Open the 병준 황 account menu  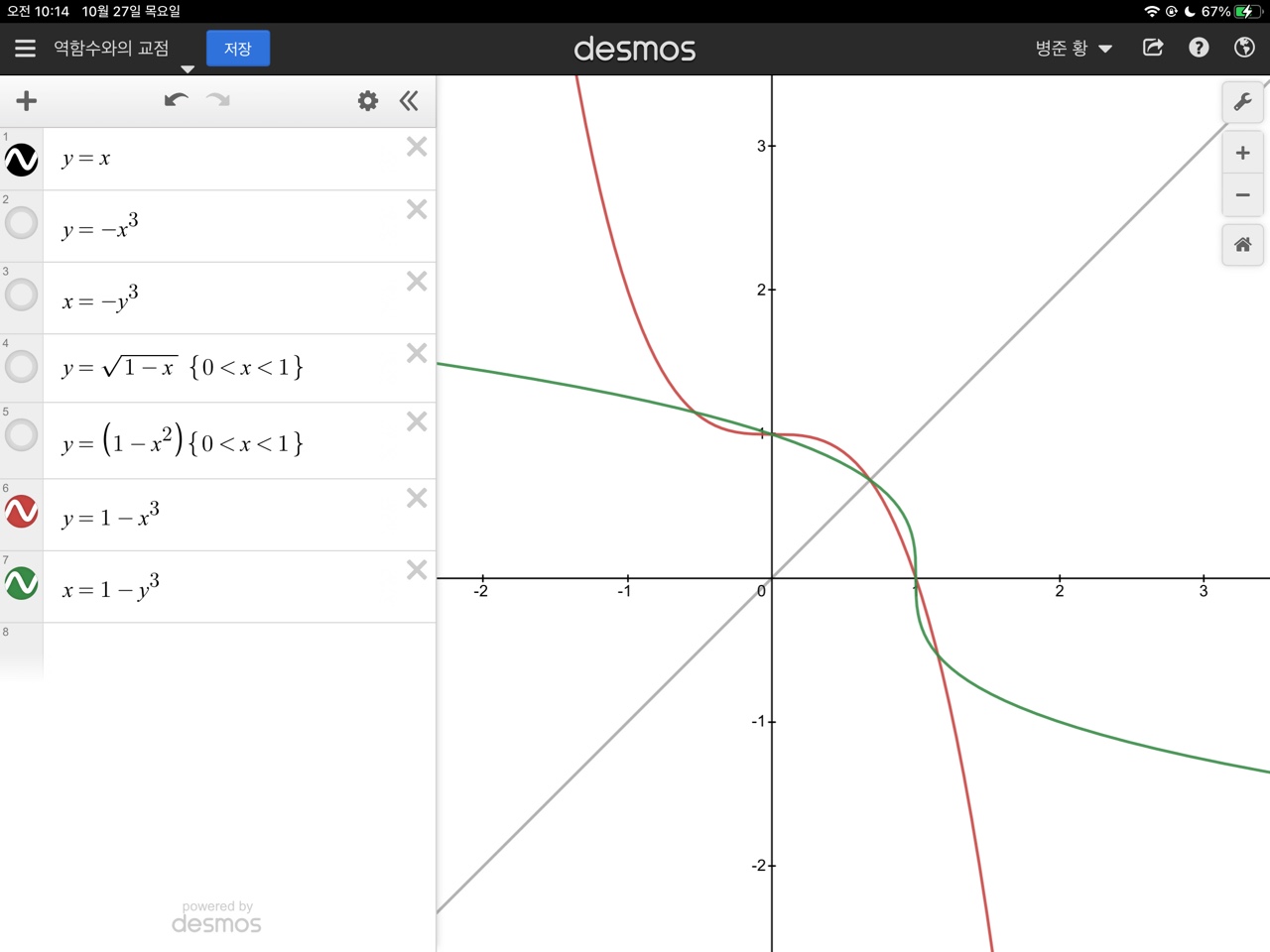click(1074, 49)
